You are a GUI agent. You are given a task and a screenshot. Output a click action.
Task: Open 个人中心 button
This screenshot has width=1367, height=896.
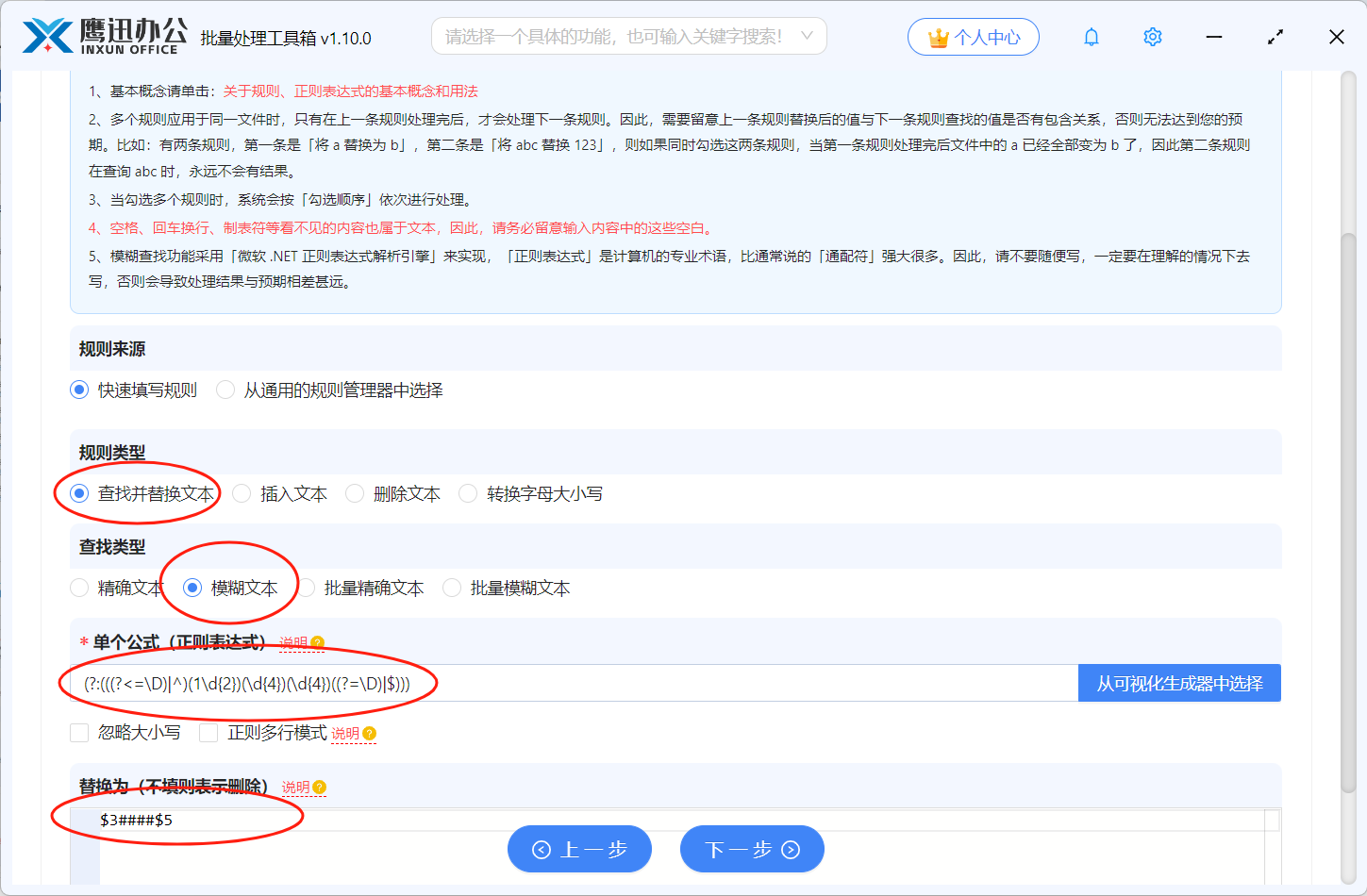pyautogui.click(x=974, y=38)
